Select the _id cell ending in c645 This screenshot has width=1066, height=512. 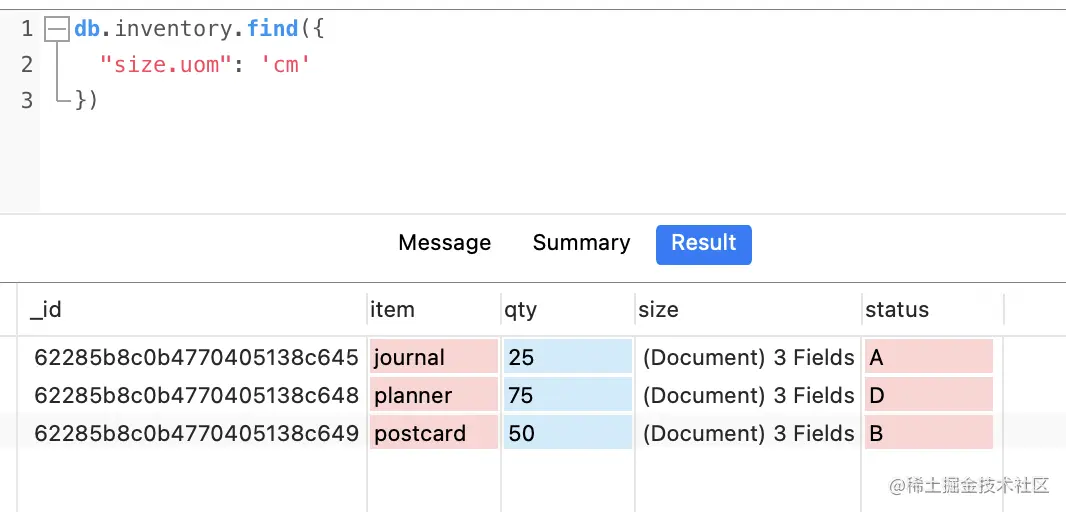[x=196, y=357]
